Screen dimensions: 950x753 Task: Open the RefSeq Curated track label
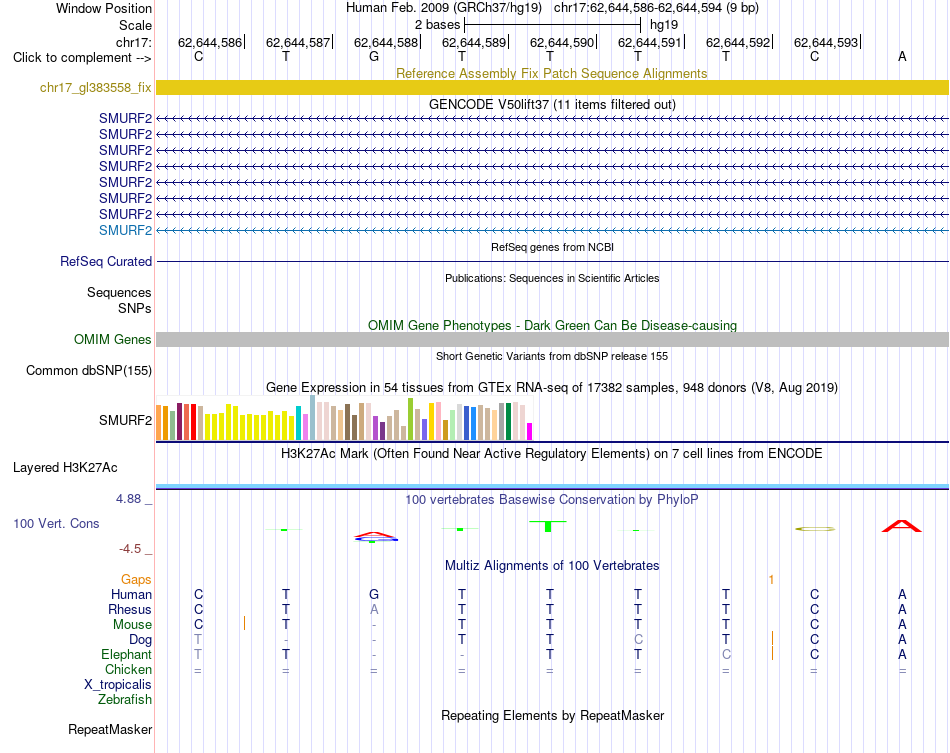tap(106, 261)
